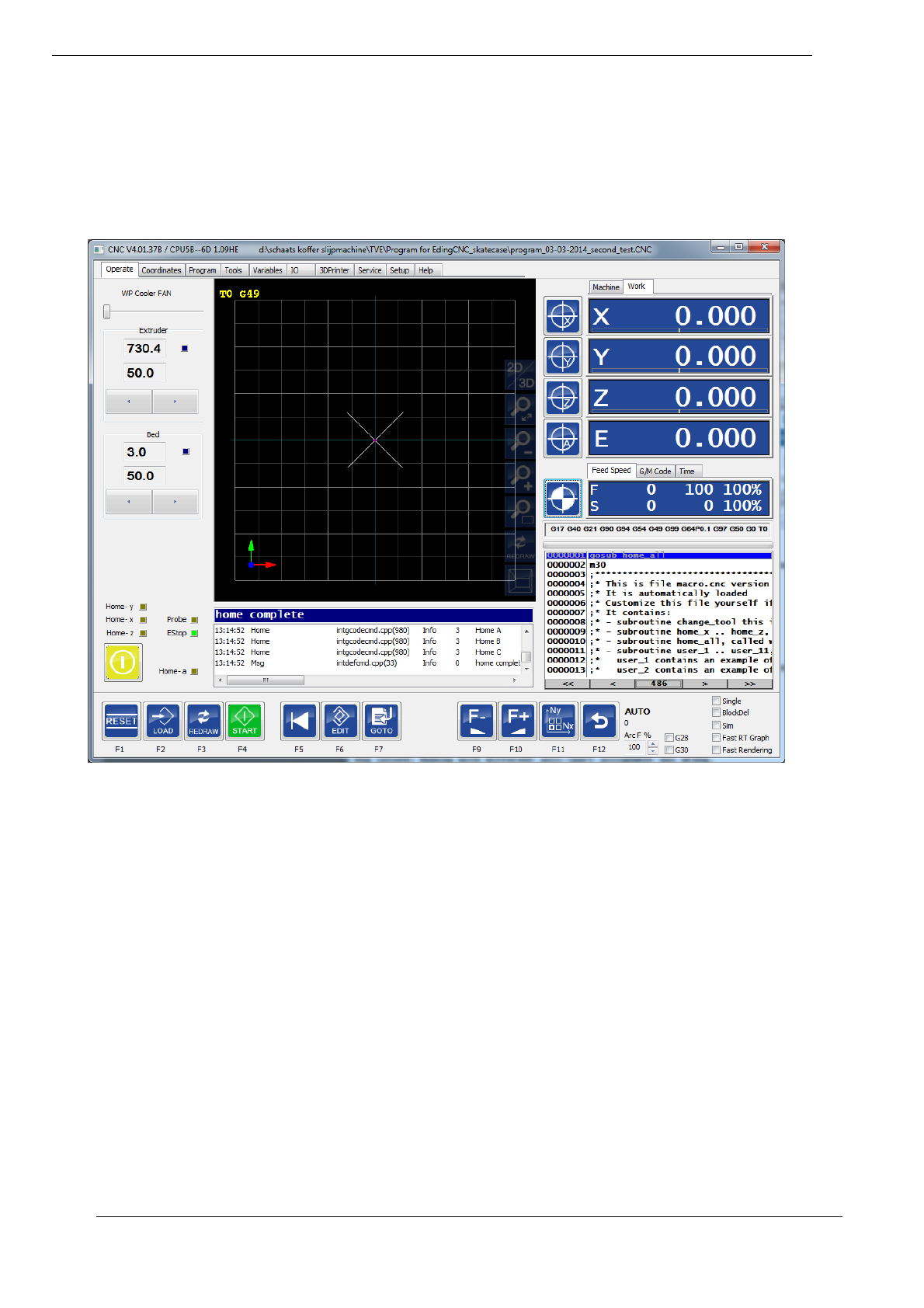Open the Help tab

(426, 270)
